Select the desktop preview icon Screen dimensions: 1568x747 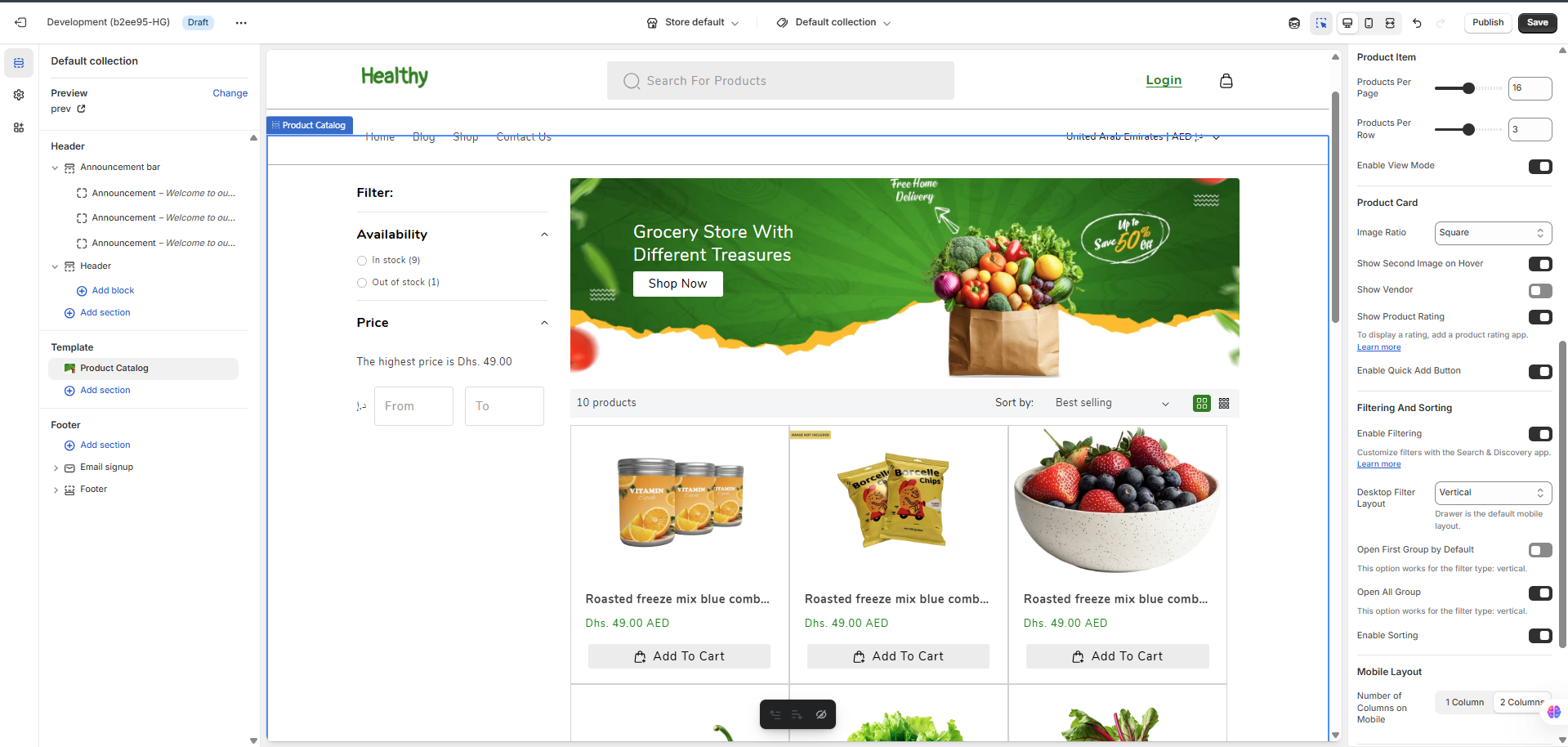[x=1347, y=23]
